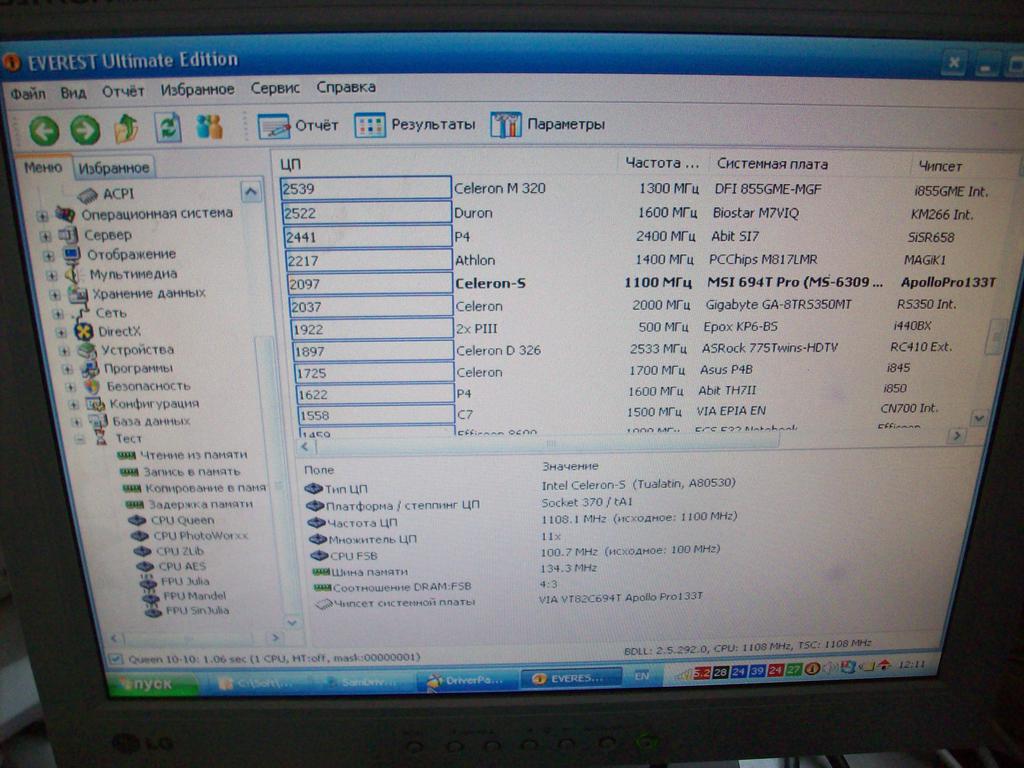Open the Отчёт toolbar button

[298, 125]
